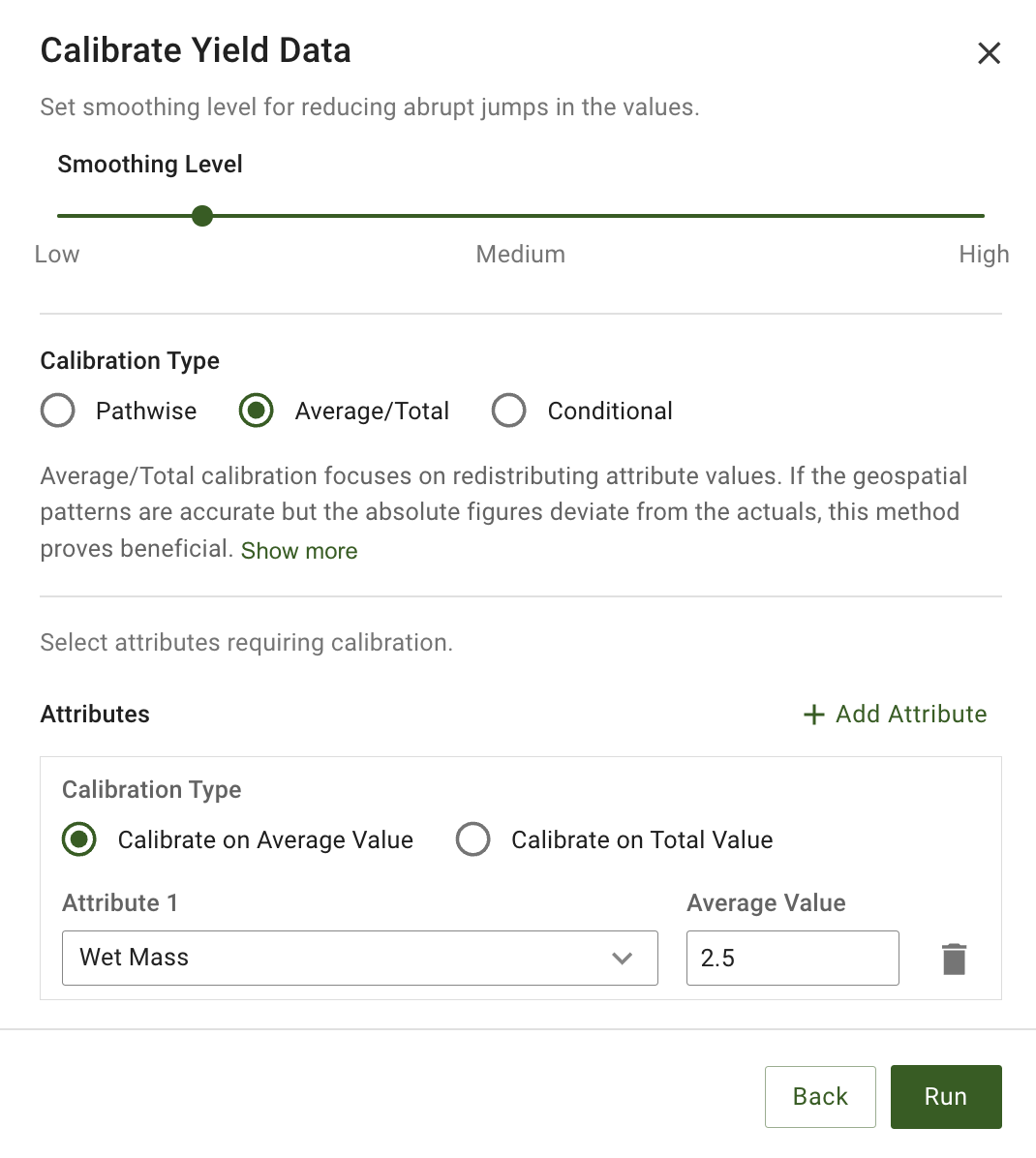The width and height of the screenshot is (1036, 1158).
Task: Expand Attribute 1 list via chevron arrow
Action: 623,959
